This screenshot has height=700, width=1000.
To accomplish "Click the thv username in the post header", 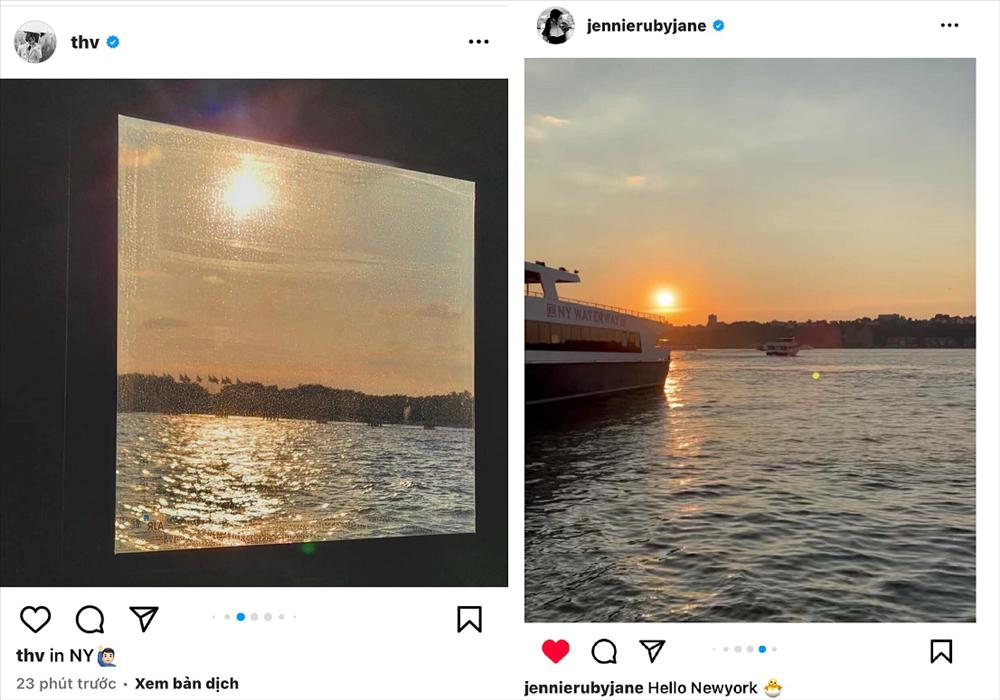I will 84,42.
